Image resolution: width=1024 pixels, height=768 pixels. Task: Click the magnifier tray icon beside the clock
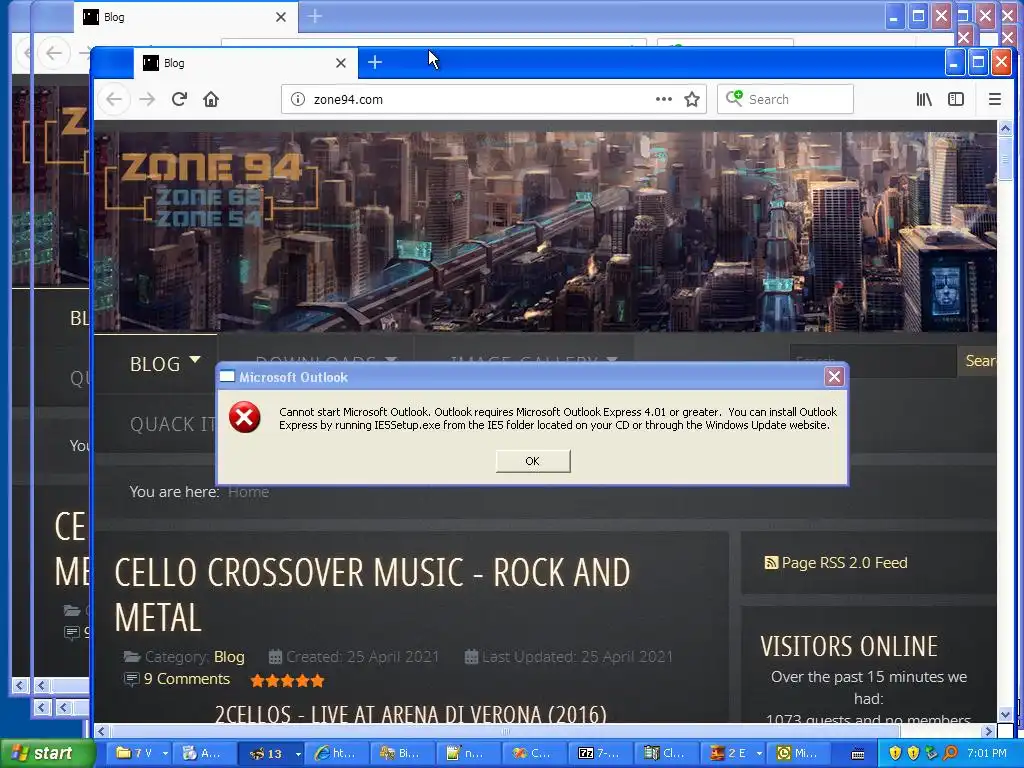click(950, 753)
